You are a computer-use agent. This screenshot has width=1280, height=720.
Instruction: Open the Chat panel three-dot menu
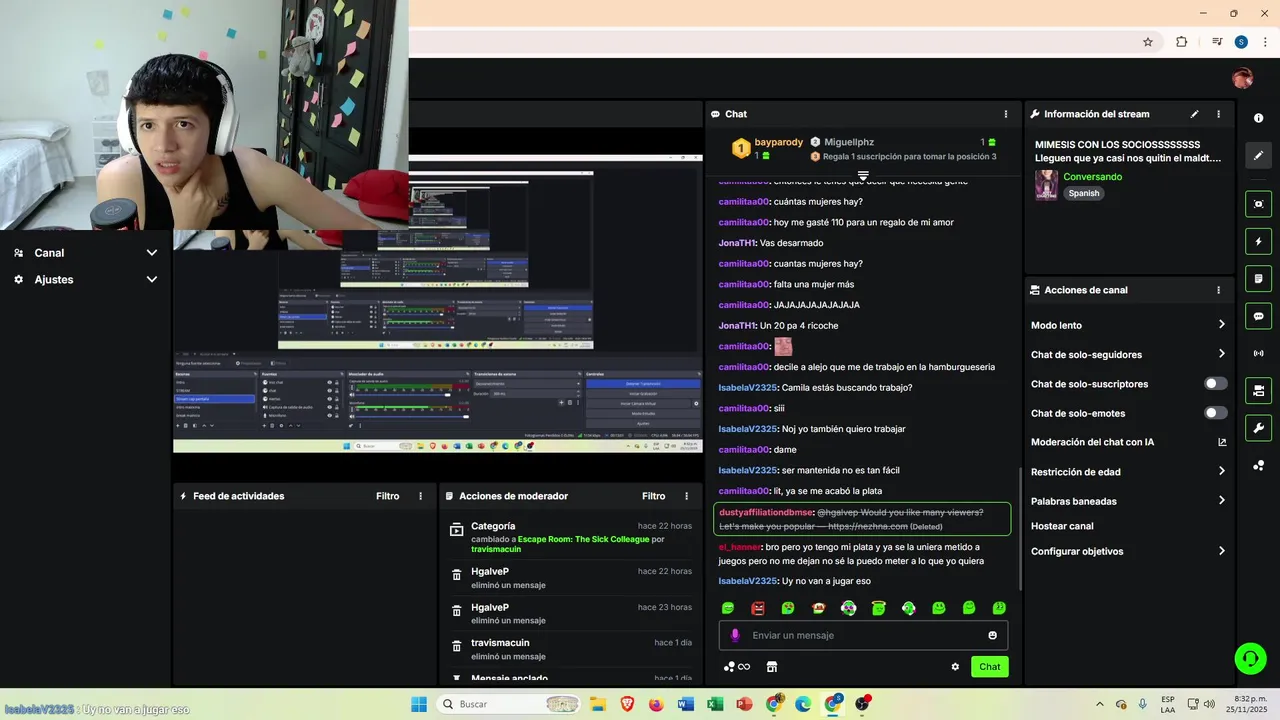point(1005,114)
